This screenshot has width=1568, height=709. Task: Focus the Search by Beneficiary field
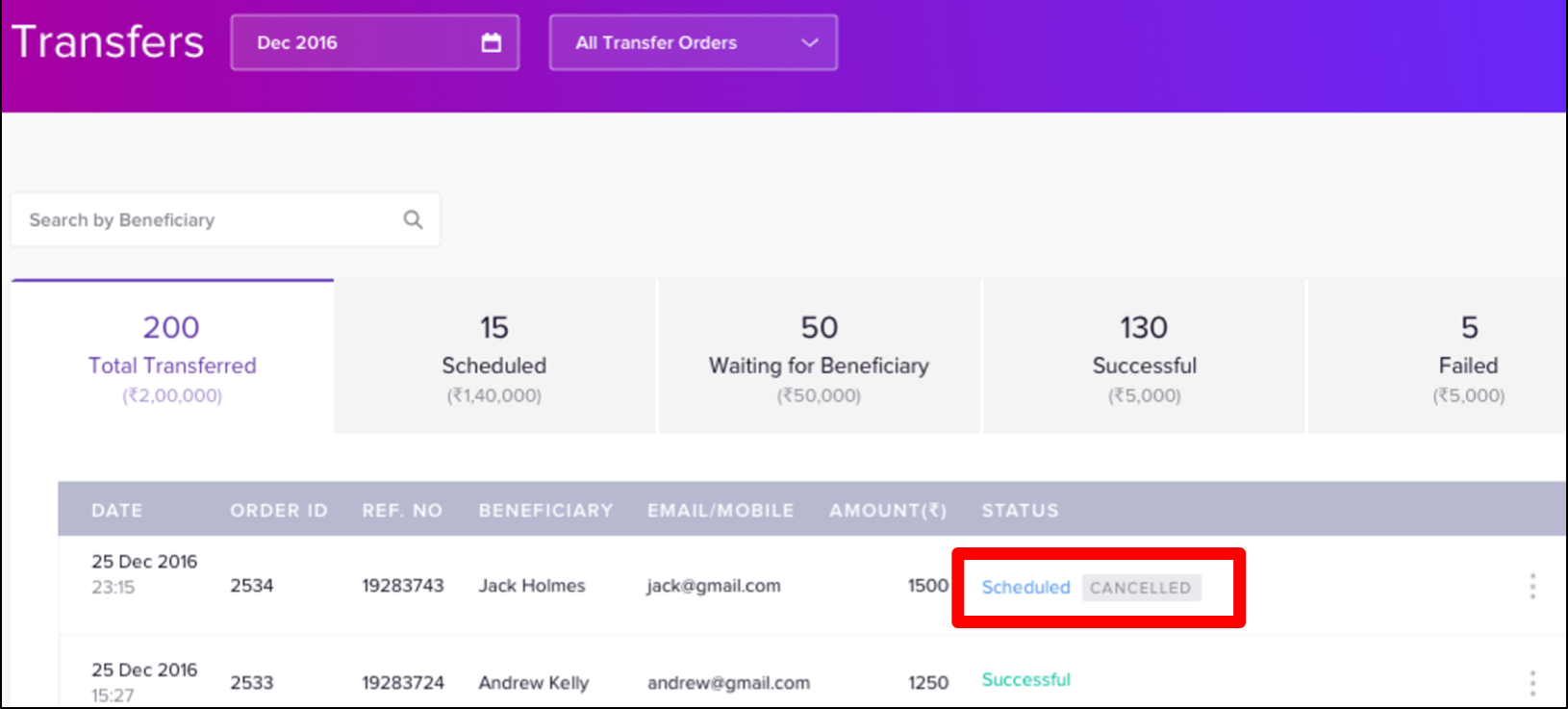click(225, 219)
